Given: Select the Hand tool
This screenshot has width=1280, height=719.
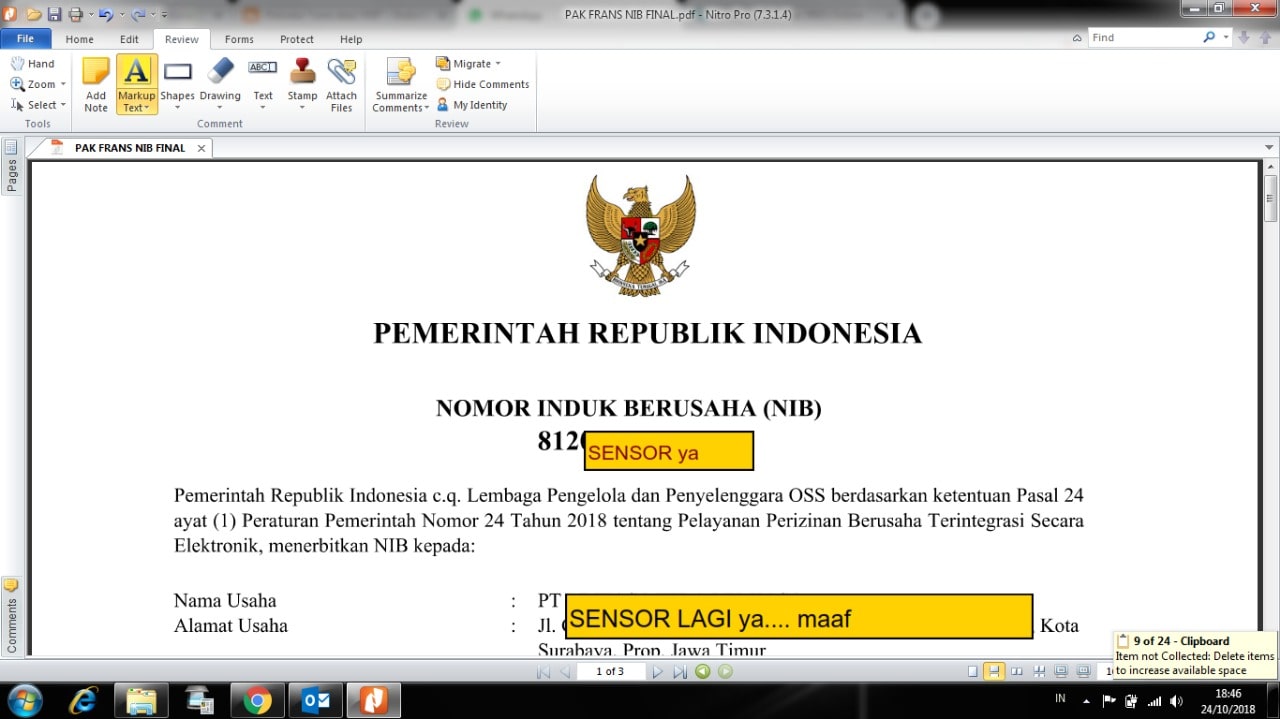Looking at the screenshot, I should tap(33, 63).
